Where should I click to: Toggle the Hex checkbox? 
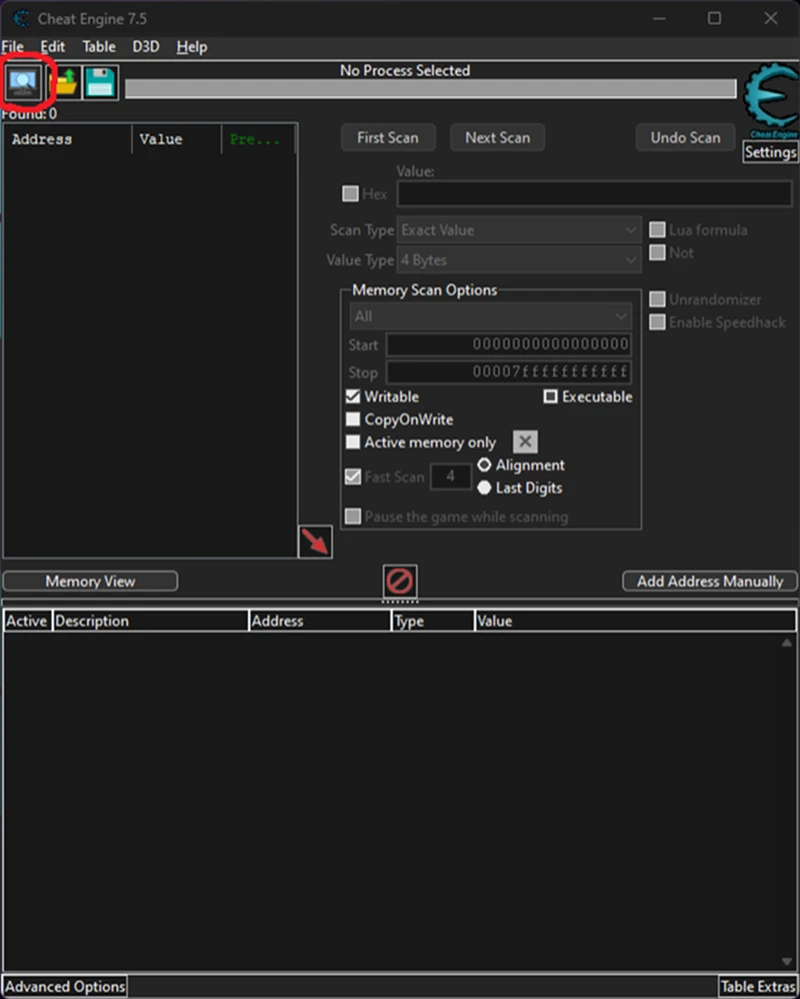click(x=350, y=194)
